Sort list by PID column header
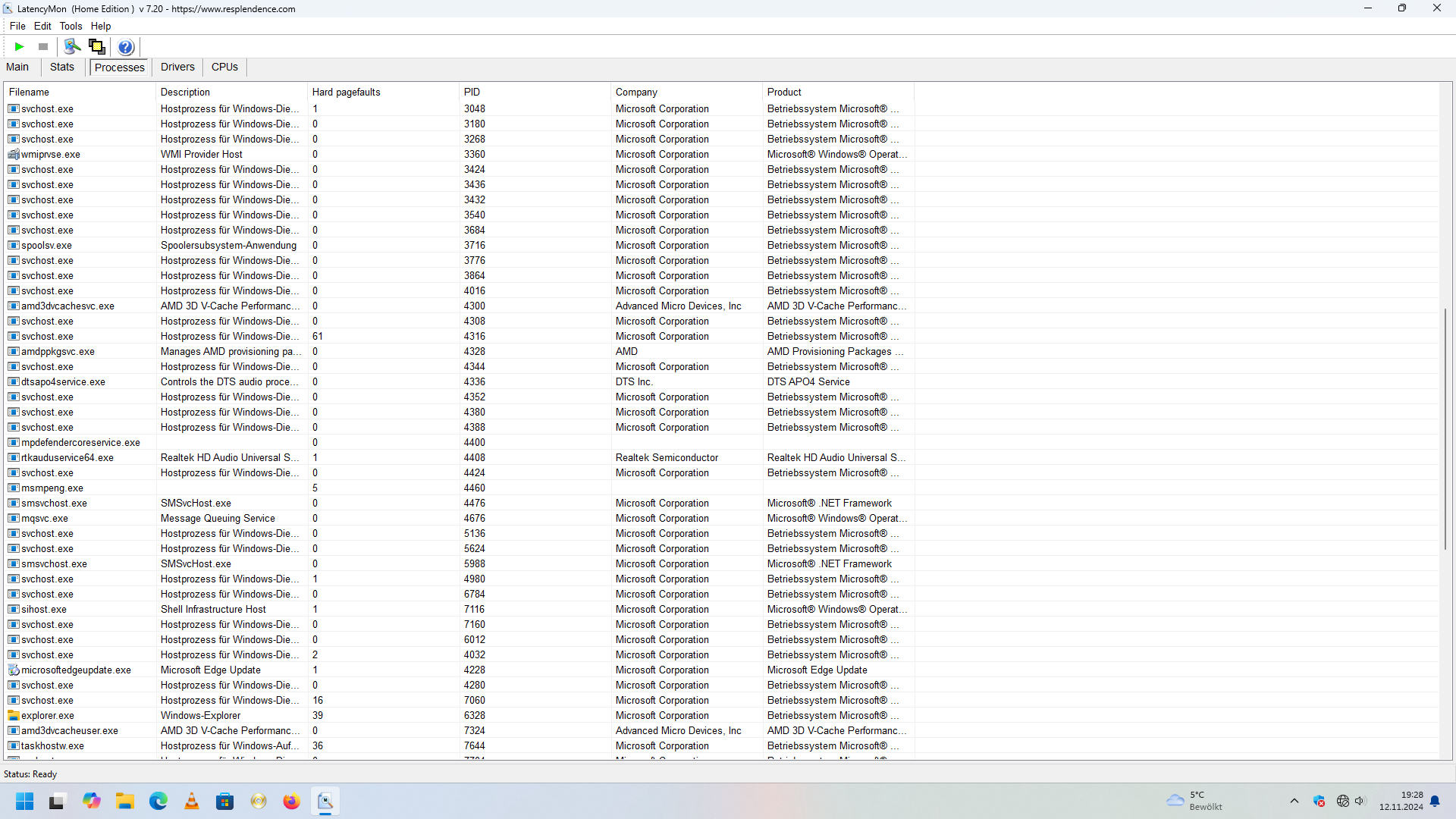 coord(472,92)
